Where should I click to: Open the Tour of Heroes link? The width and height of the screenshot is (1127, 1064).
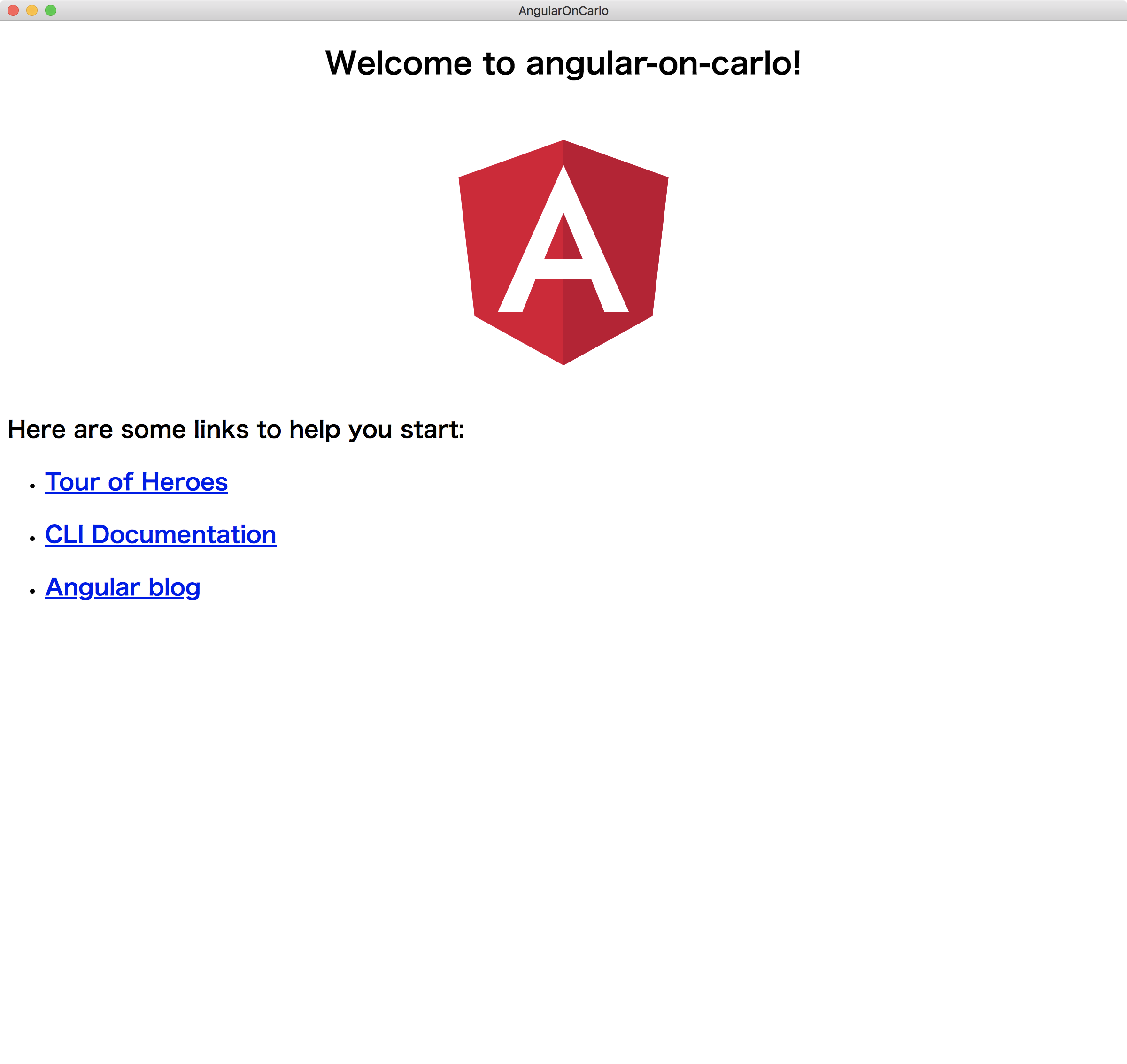136,482
